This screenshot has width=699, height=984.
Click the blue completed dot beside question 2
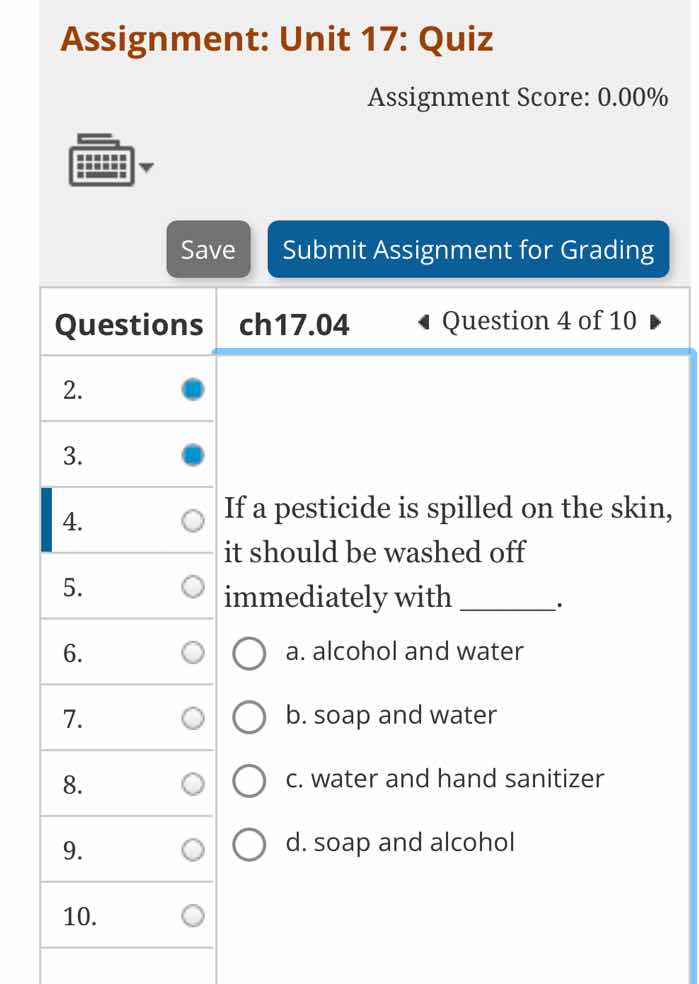193,389
